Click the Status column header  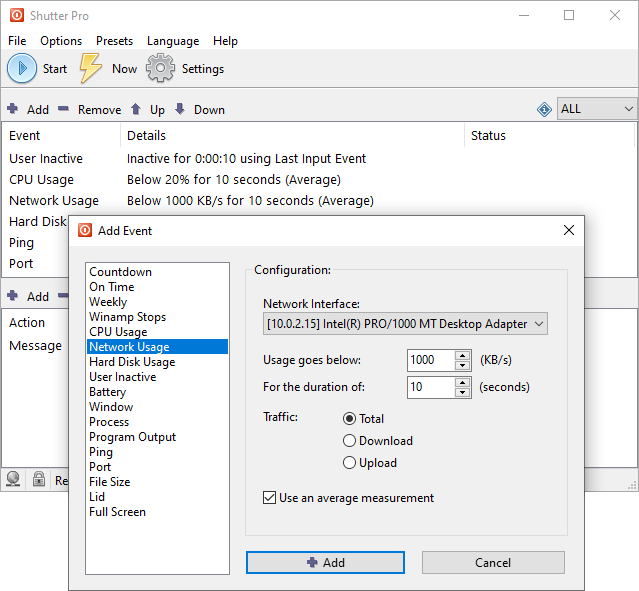coord(549,135)
